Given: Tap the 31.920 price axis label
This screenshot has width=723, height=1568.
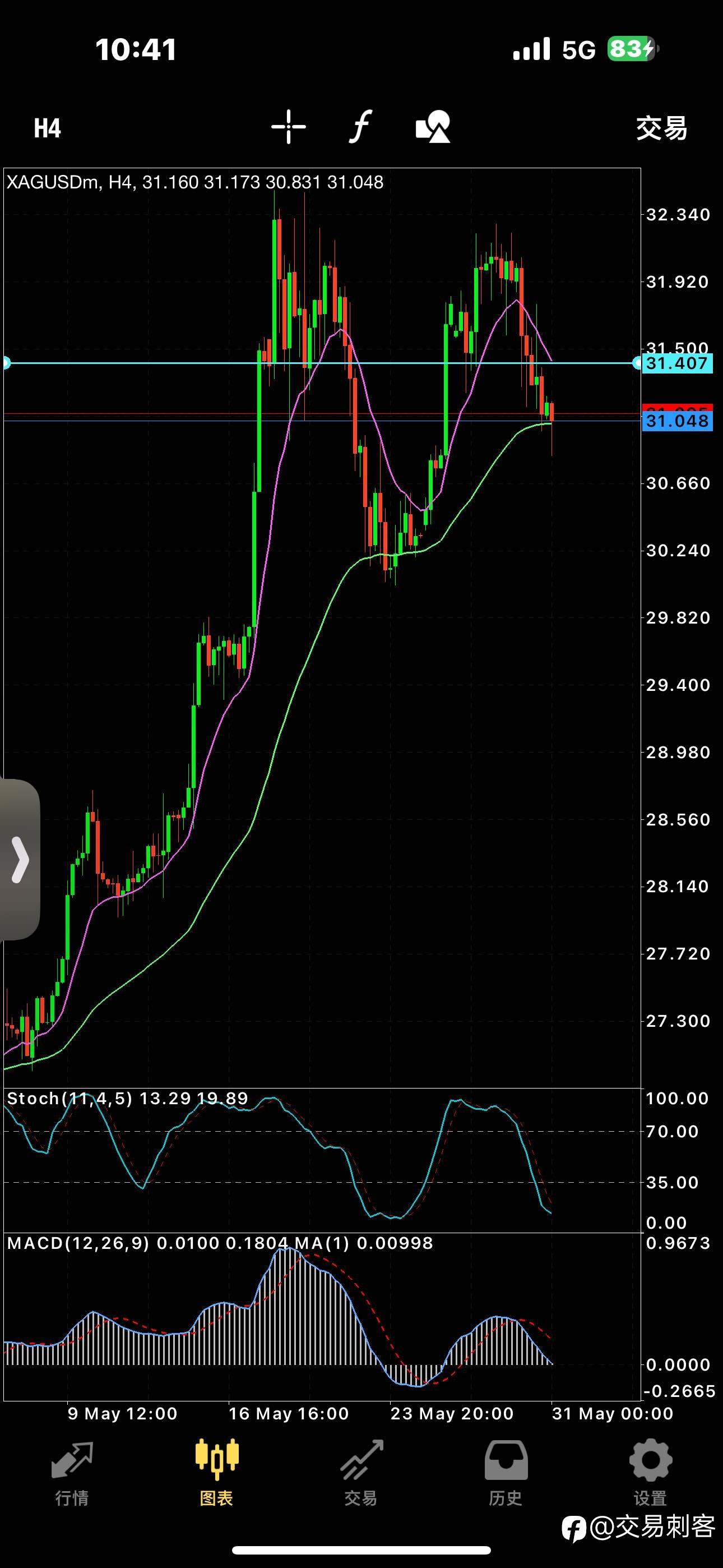Looking at the screenshot, I should pos(678,282).
